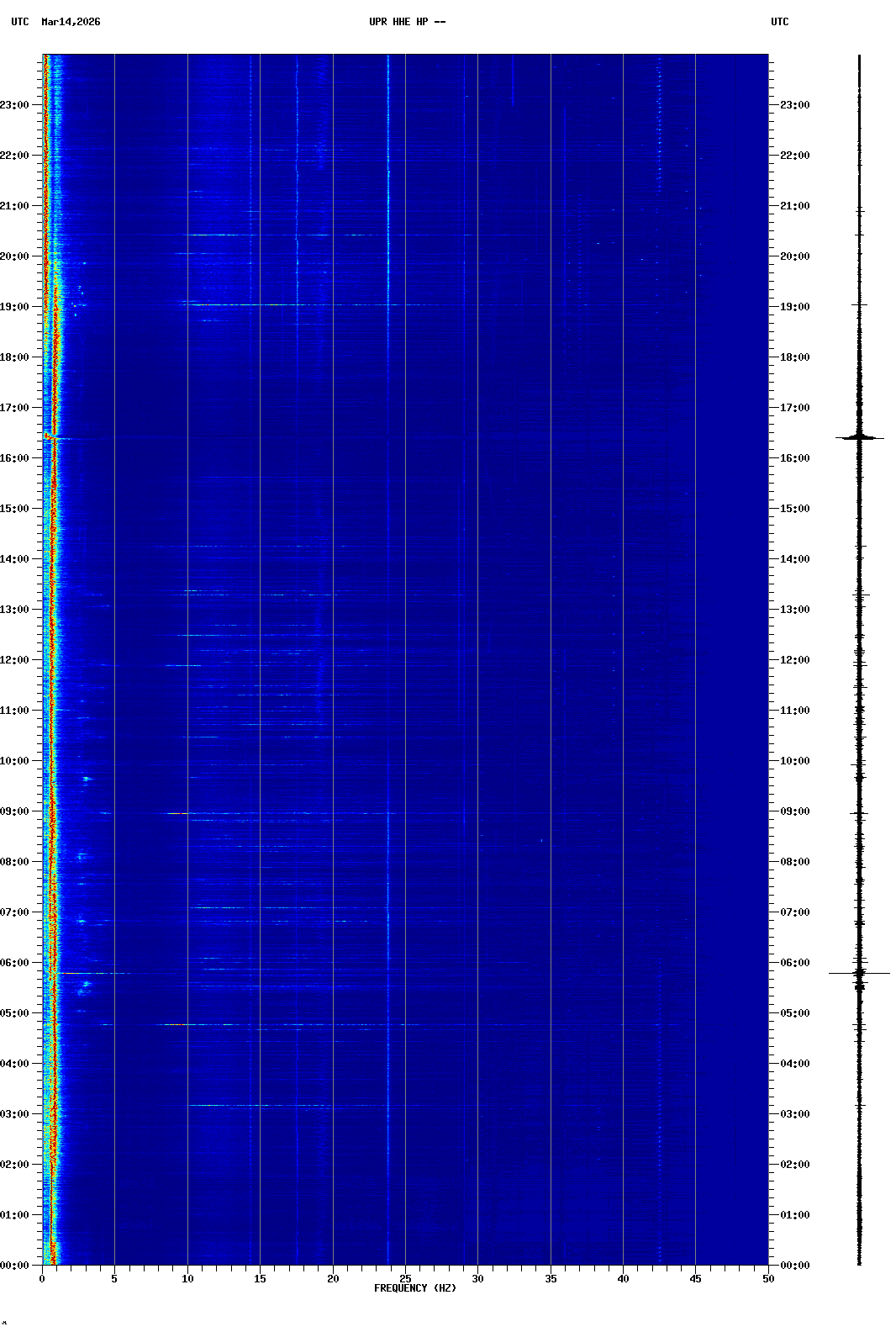The height and width of the screenshot is (1332, 896).
Task: Click 03:00 on the left time axis
Action: pyautogui.click(x=16, y=1114)
